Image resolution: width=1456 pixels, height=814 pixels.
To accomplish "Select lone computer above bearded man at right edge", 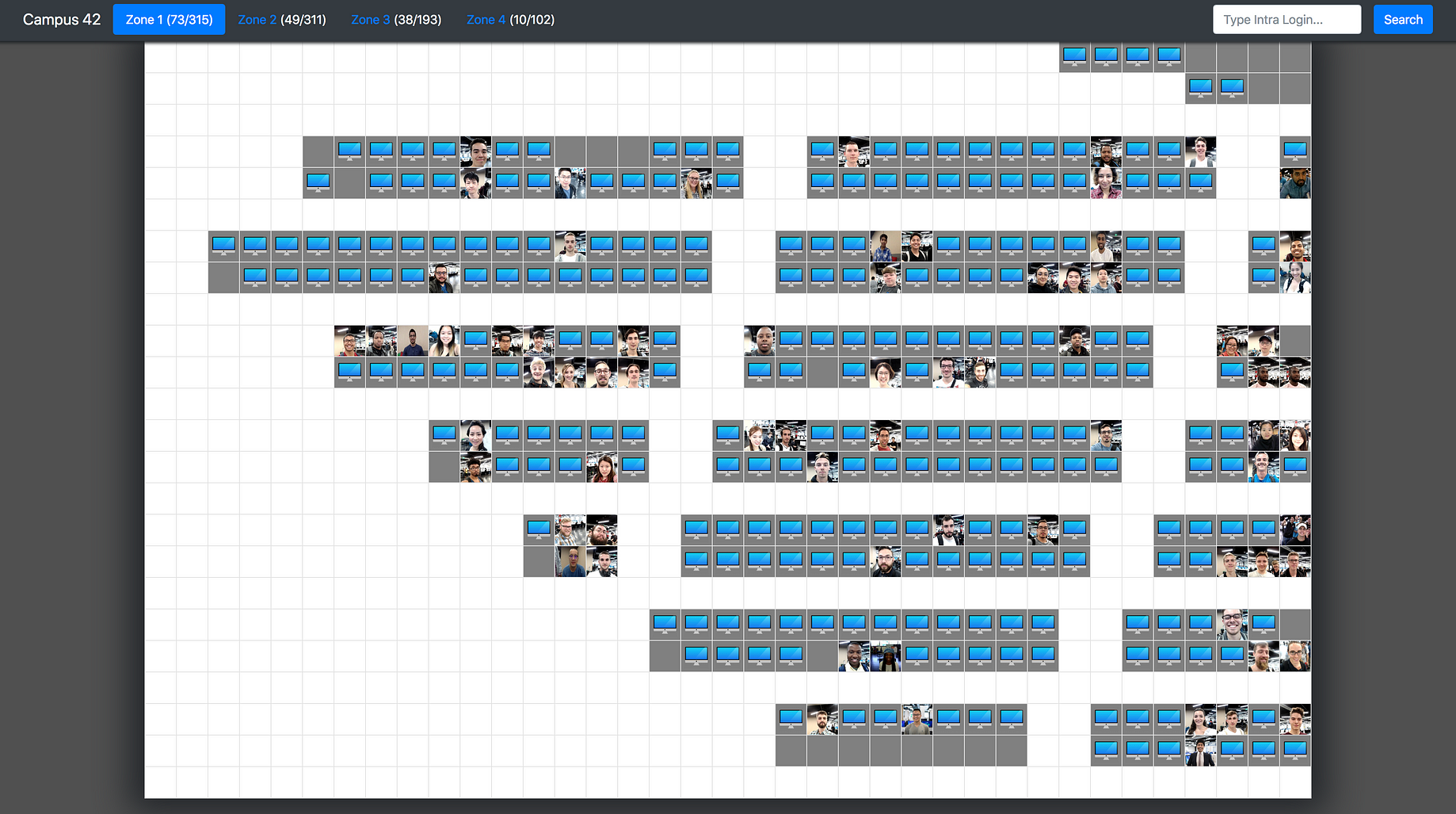I will tap(1295, 151).
